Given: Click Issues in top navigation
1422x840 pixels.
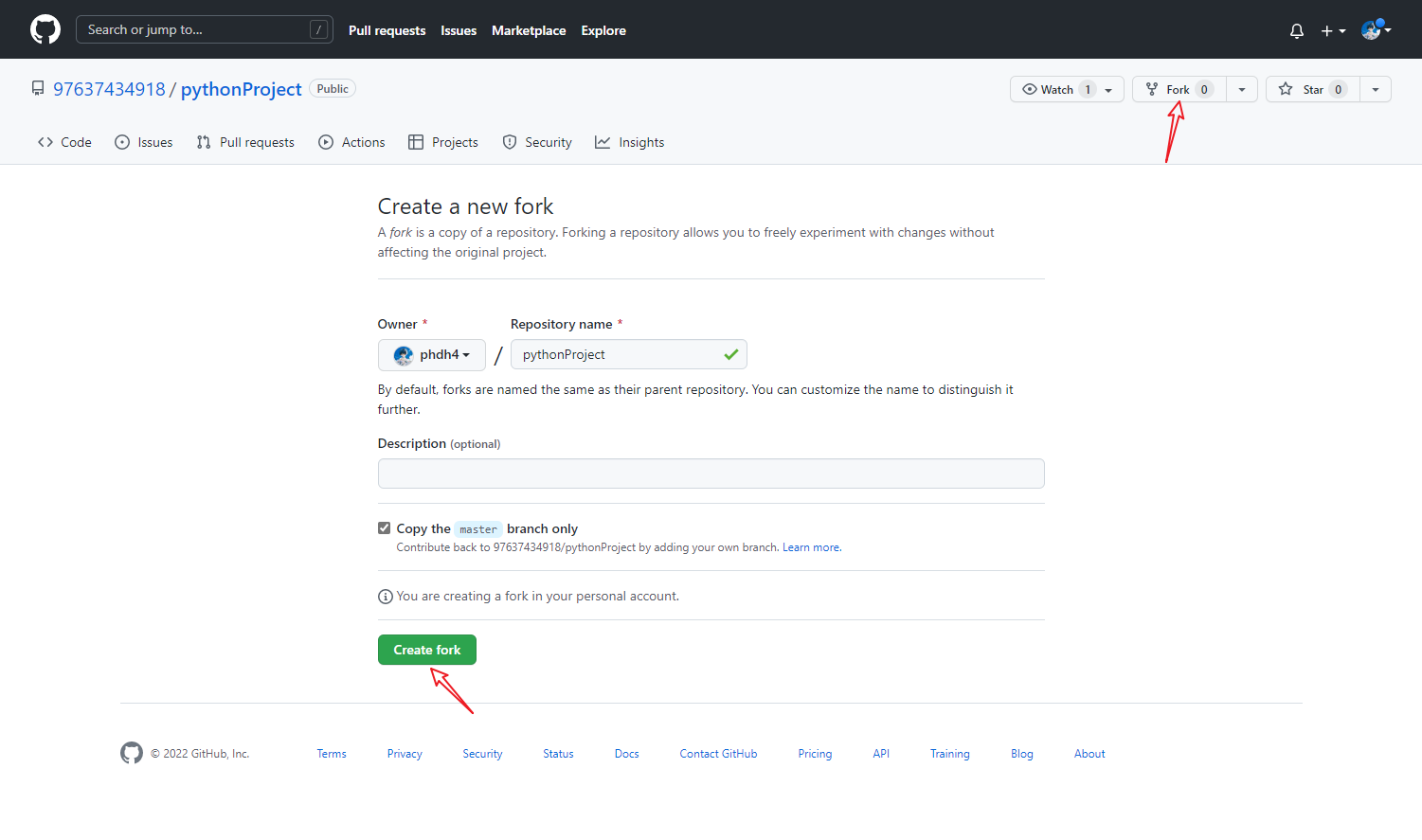Looking at the screenshot, I should (459, 30).
